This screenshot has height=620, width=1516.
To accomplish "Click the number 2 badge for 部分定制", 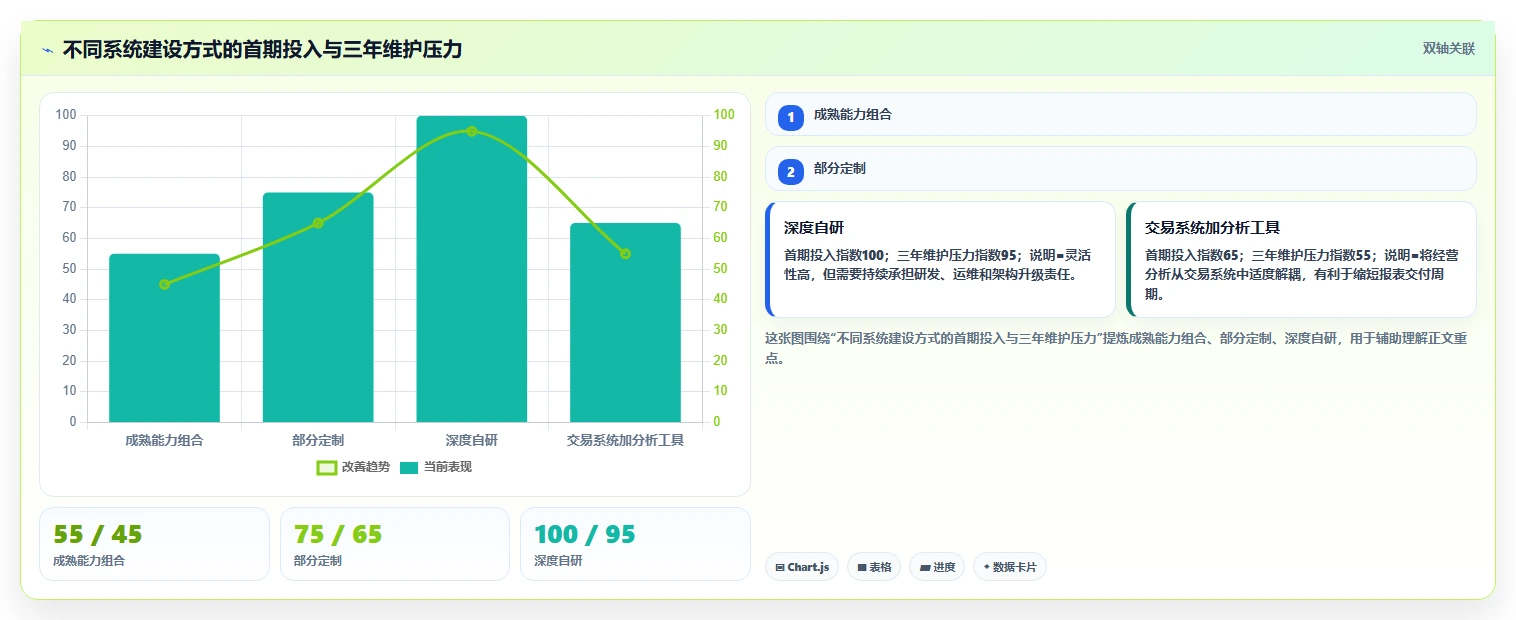I will [x=791, y=172].
